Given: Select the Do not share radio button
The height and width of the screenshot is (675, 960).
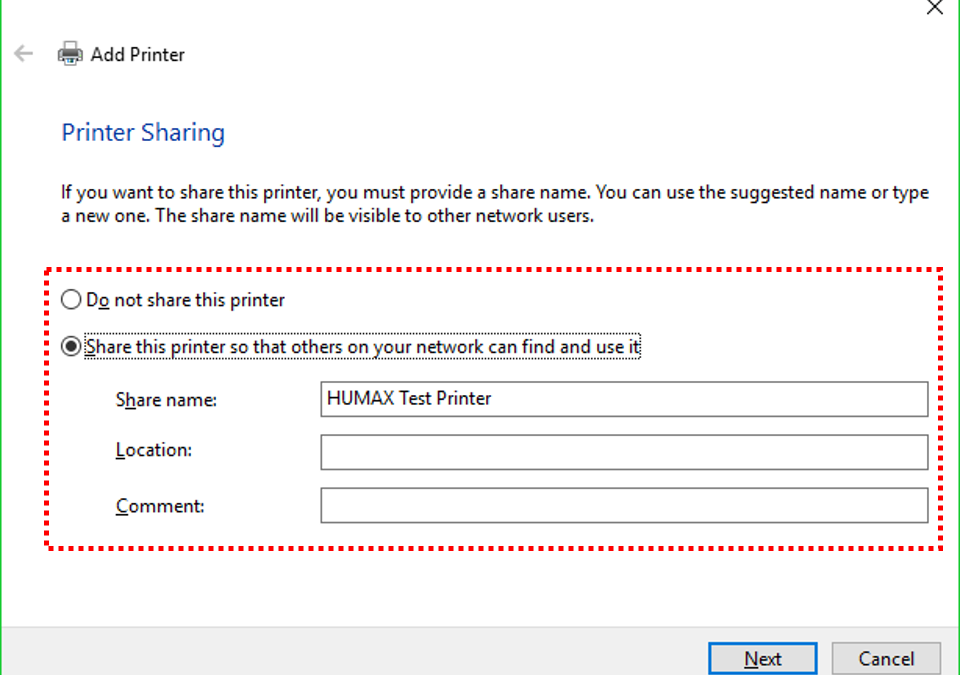Looking at the screenshot, I should click(x=71, y=300).
